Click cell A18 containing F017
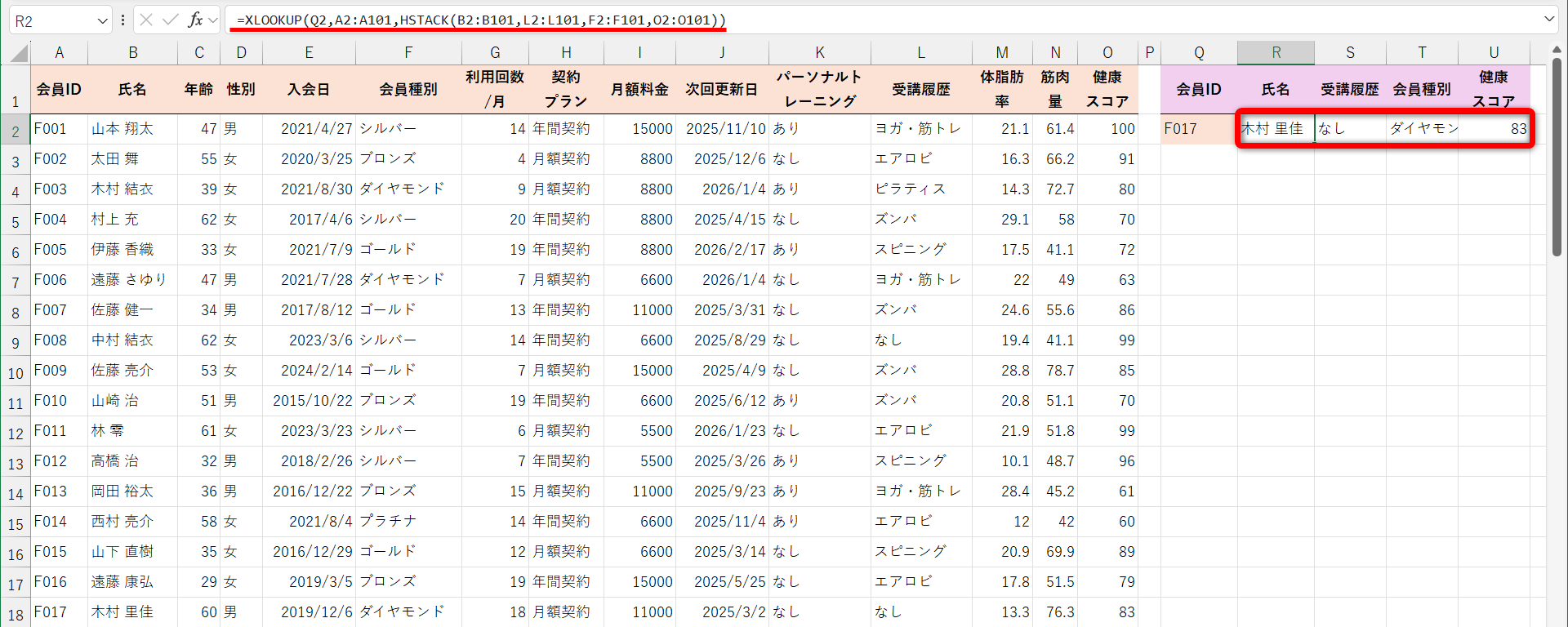This screenshot has height=627, width=1568. 59,612
